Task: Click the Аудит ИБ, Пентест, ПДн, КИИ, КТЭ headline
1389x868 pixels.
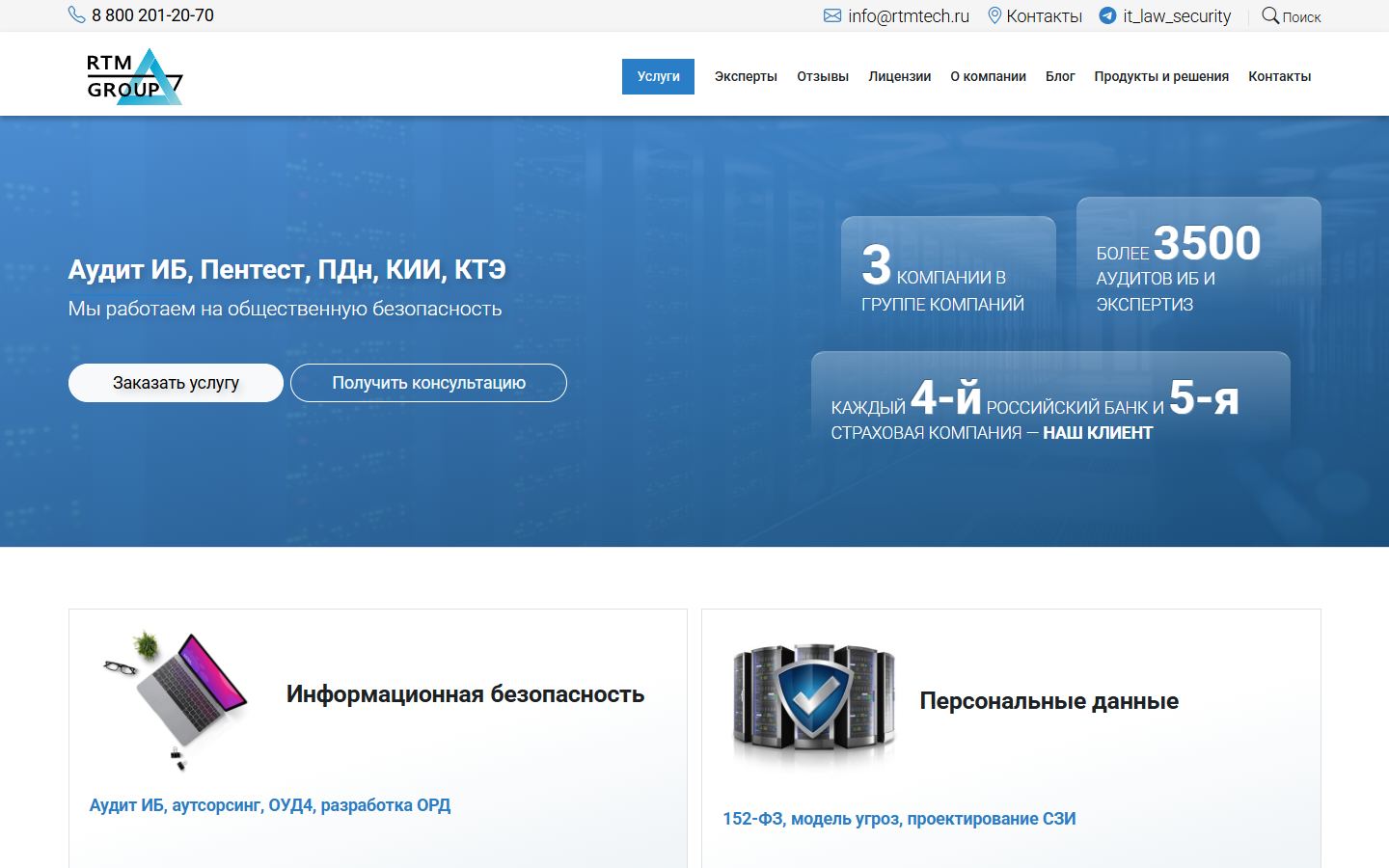Action: tap(286, 270)
